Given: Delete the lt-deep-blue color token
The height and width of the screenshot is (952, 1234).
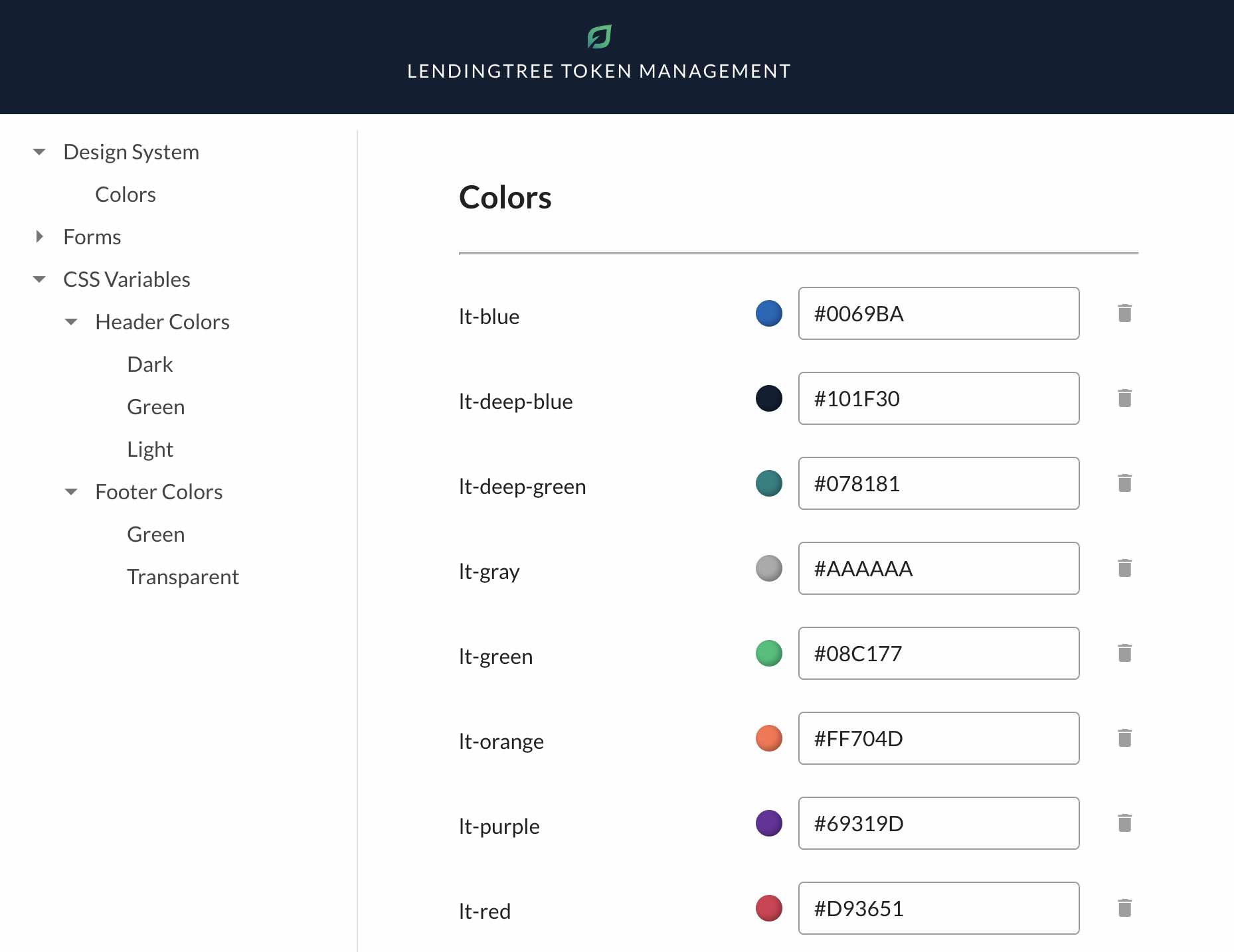Looking at the screenshot, I should (1125, 398).
